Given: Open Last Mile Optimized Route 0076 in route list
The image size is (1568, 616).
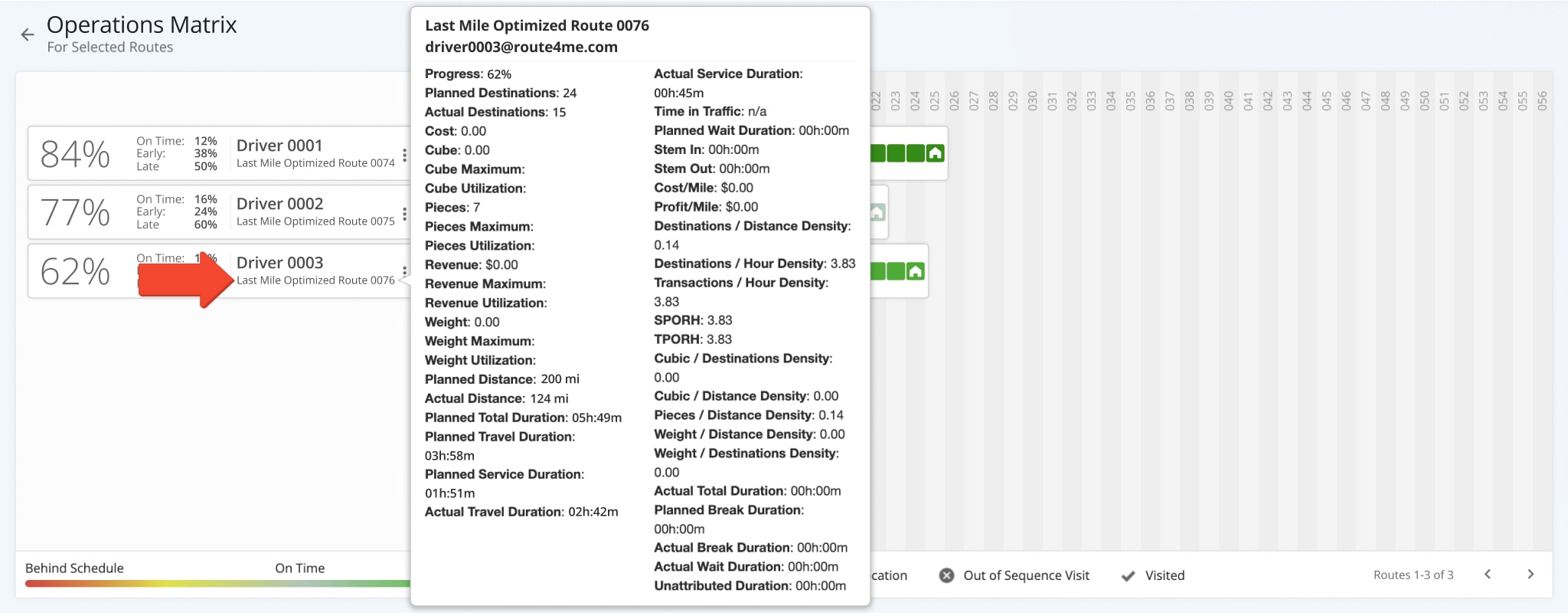Looking at the screenshot, I should tap(315, 280).
